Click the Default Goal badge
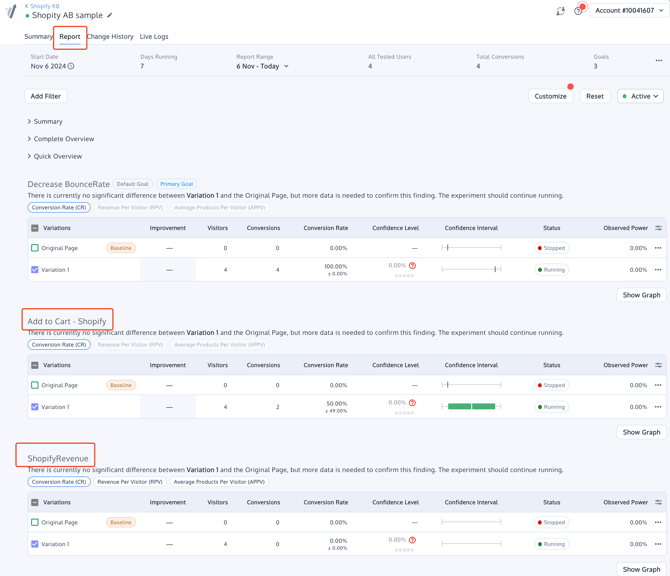 132,184
